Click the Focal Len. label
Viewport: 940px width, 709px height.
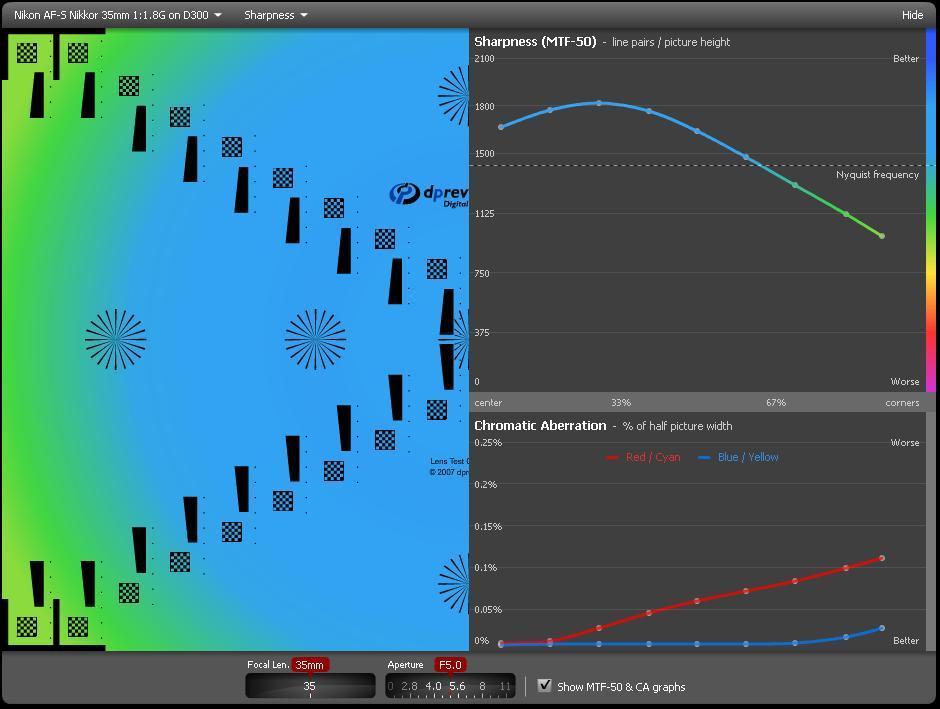tap(268, 665)
